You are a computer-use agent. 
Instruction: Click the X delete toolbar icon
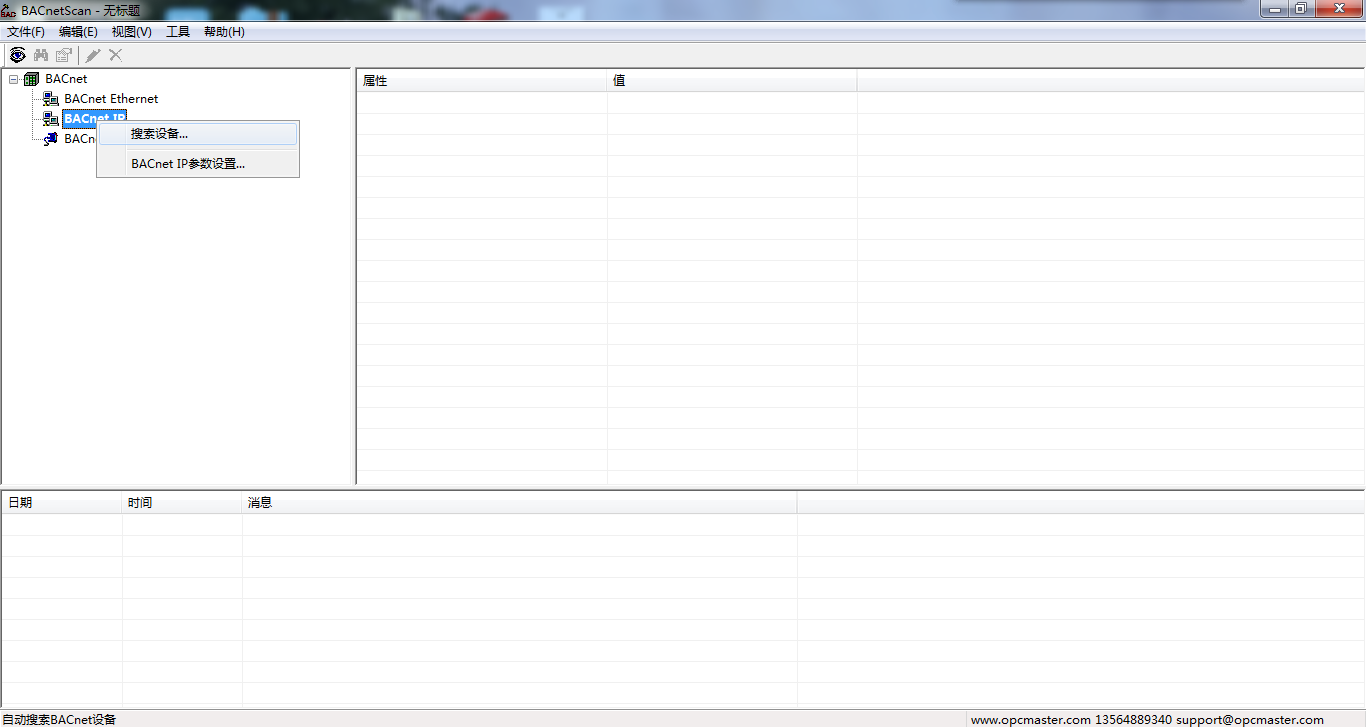[x=116, y=55]
